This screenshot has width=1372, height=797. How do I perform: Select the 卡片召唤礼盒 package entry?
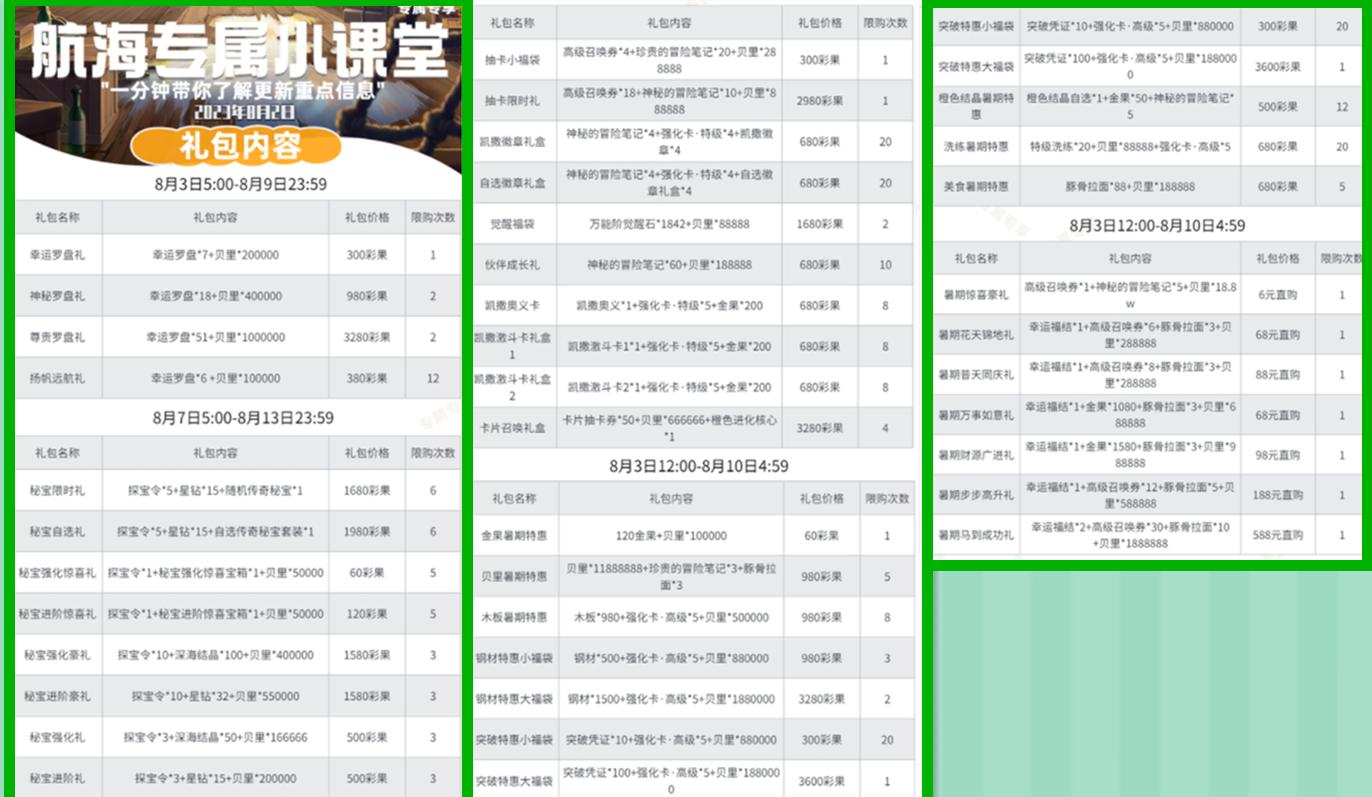[514, 428]
